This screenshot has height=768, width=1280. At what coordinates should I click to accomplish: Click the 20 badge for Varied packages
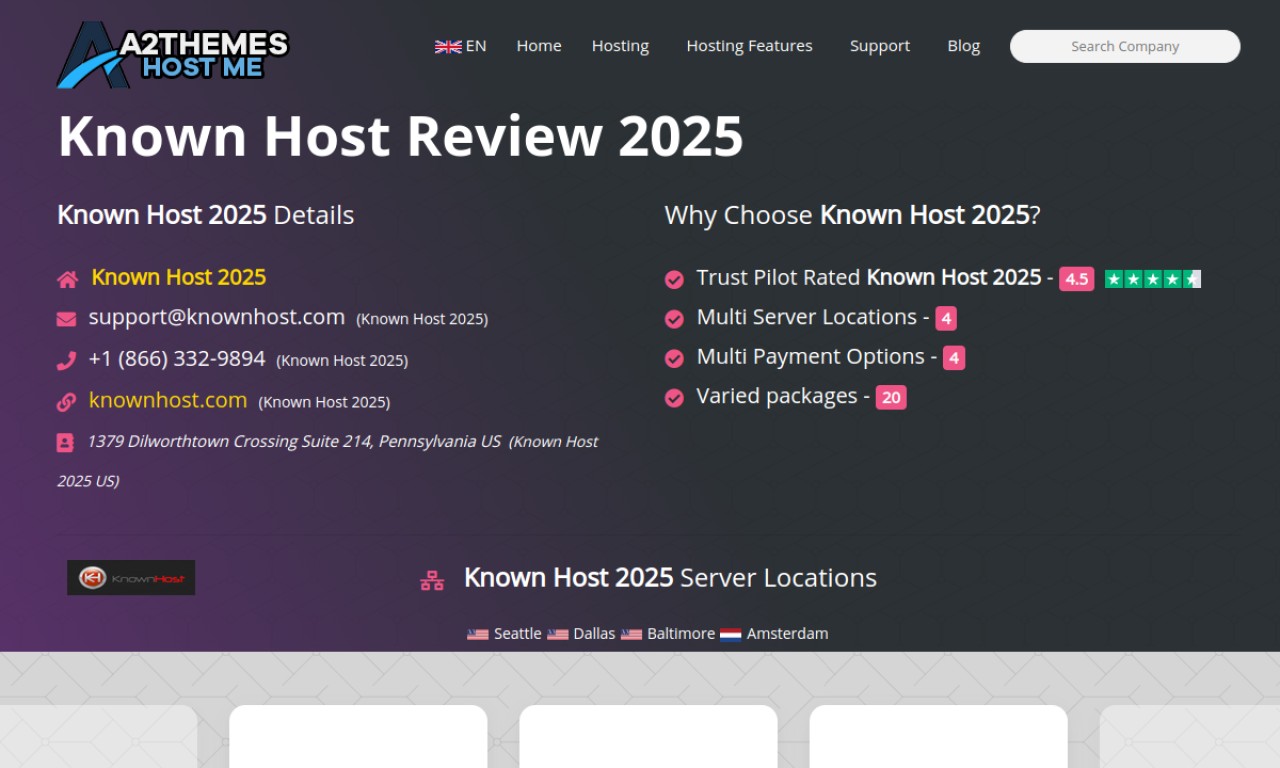coord(891,398)
